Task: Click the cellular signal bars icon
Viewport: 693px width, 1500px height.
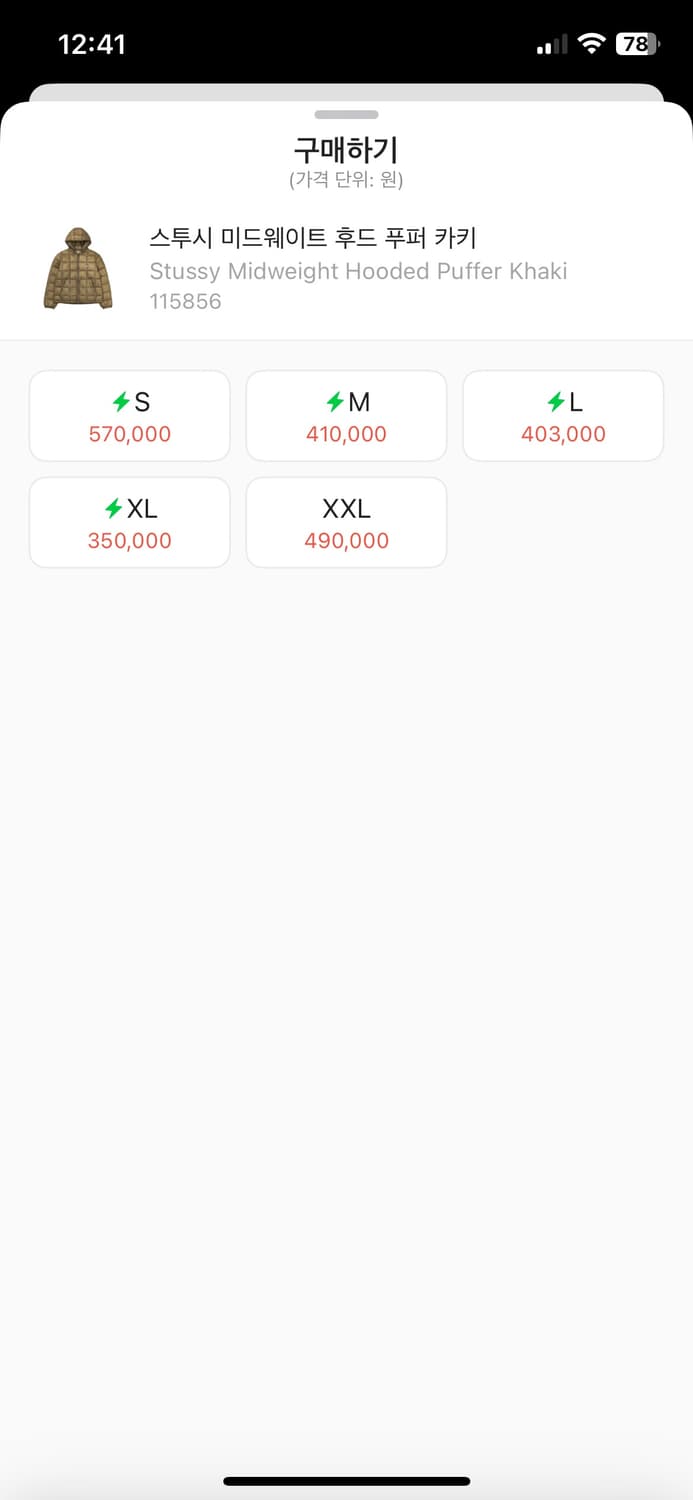Action: click(552, 45)
